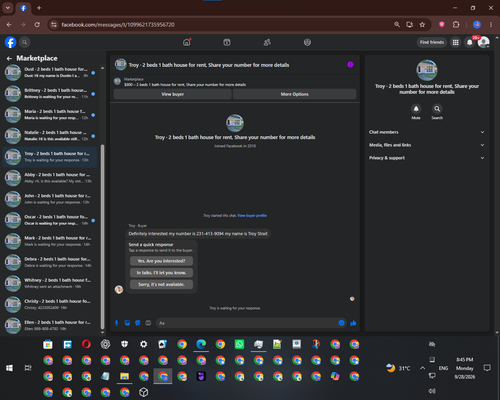Send the 'In talks. I'll let you know.' response

[161, 273]
